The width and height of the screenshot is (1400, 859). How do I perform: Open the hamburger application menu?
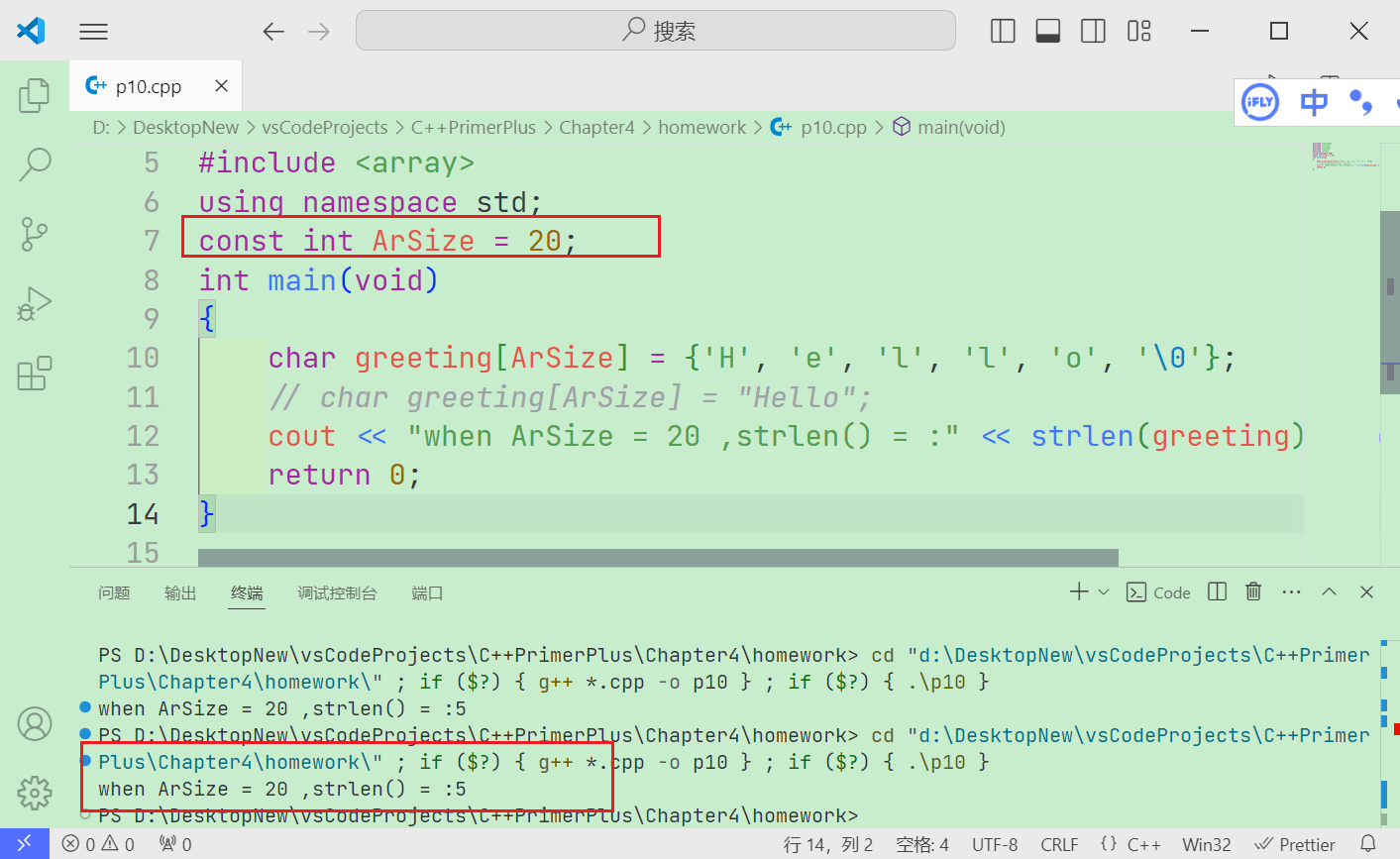coord(93,32)
